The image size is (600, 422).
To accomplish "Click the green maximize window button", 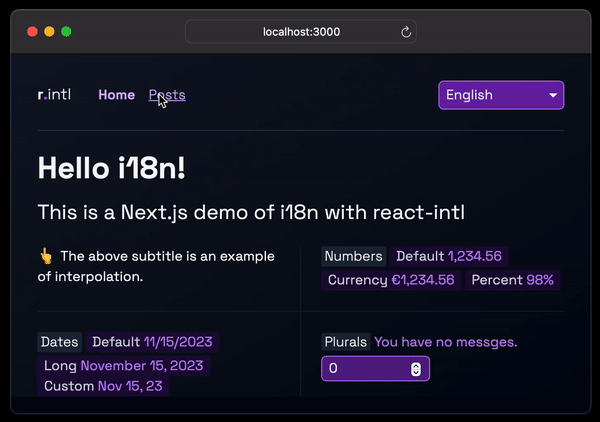I will (x=66, y=32).
